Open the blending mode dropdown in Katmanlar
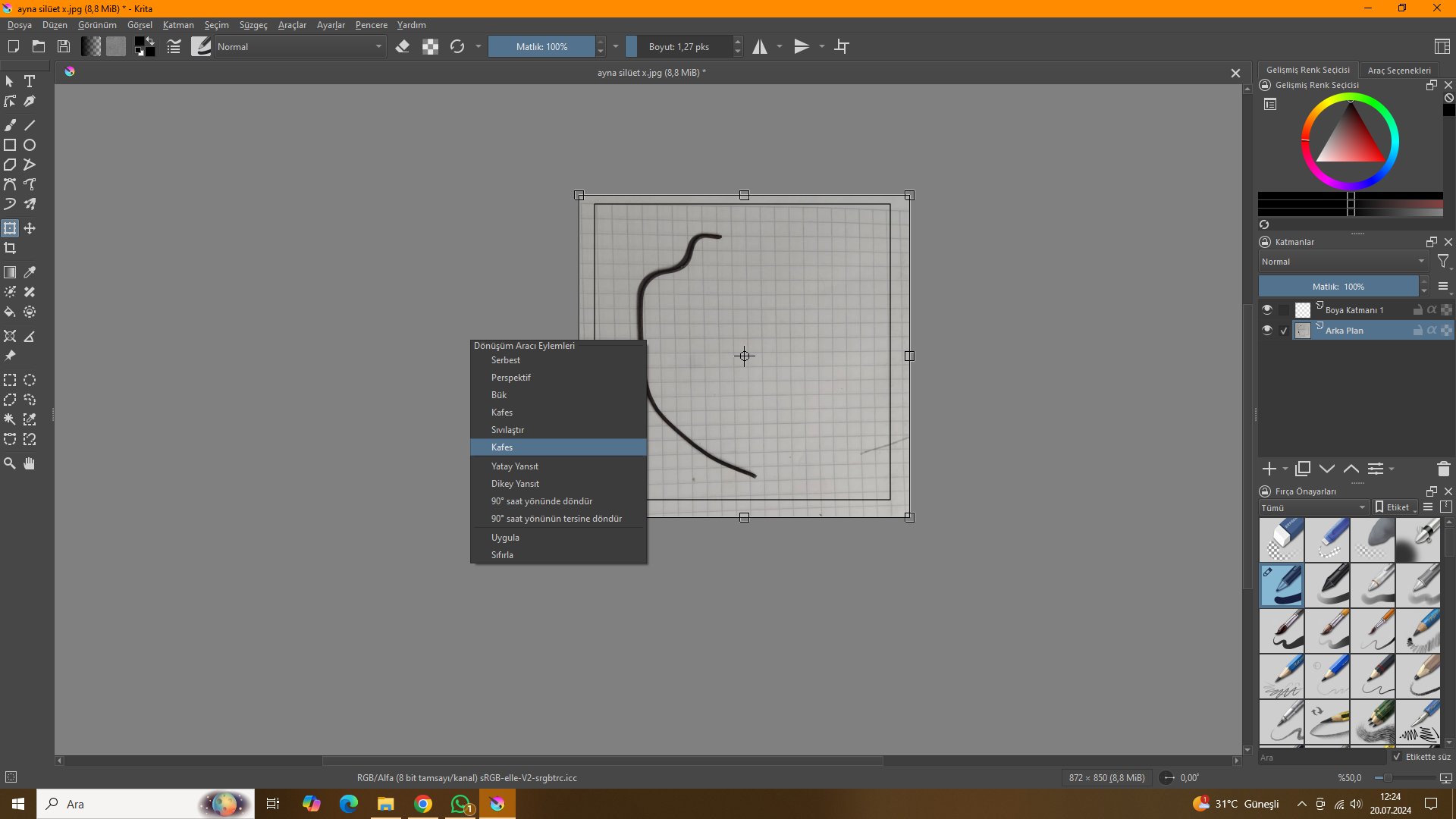The image size is (1456, 819). [1341, 261]
